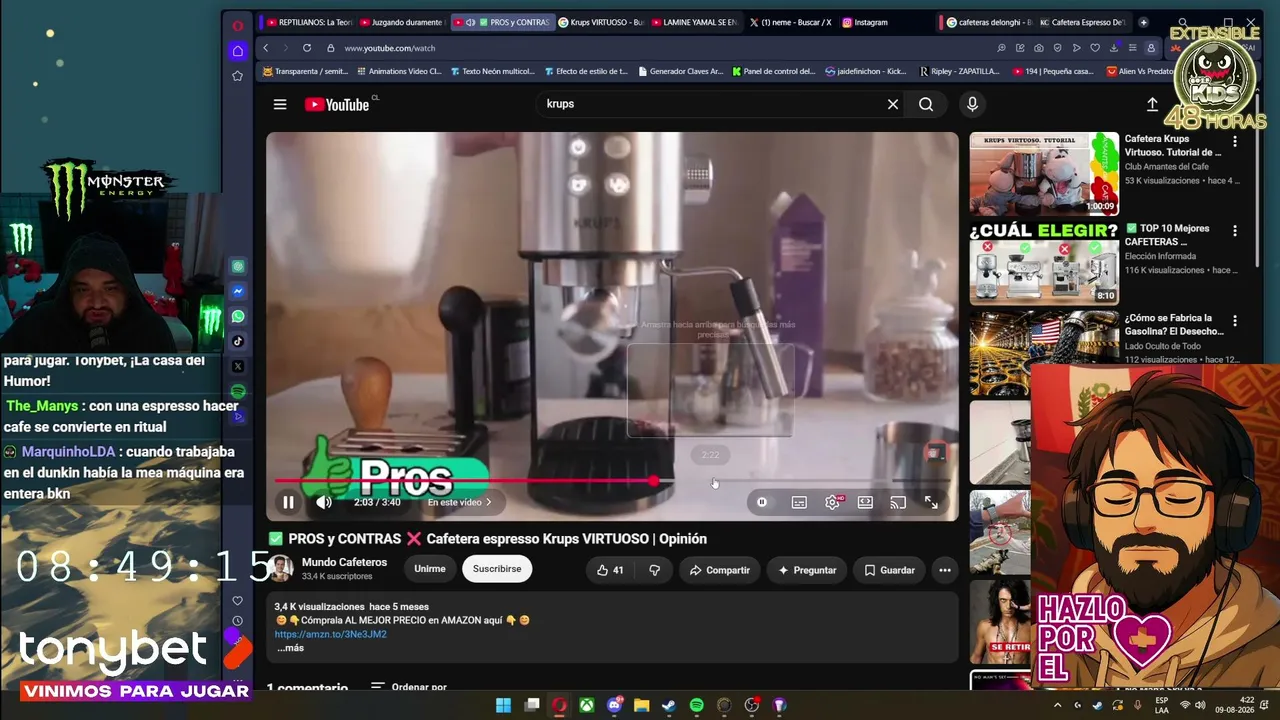Save the video with Guardar
The height and width of the screenshot is (720, 1280).
click(x=889, y=570)
